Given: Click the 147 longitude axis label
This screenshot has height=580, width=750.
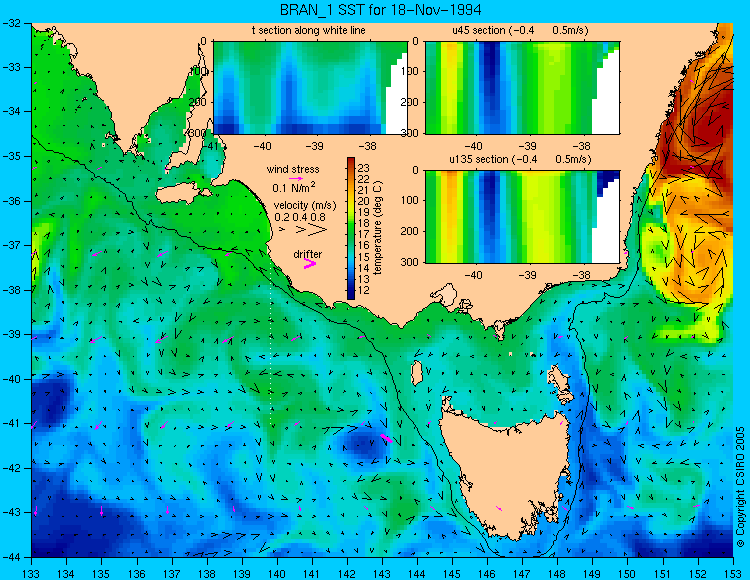Looking at the screenshot, I should pyautogui.click(x=522, y=574).
